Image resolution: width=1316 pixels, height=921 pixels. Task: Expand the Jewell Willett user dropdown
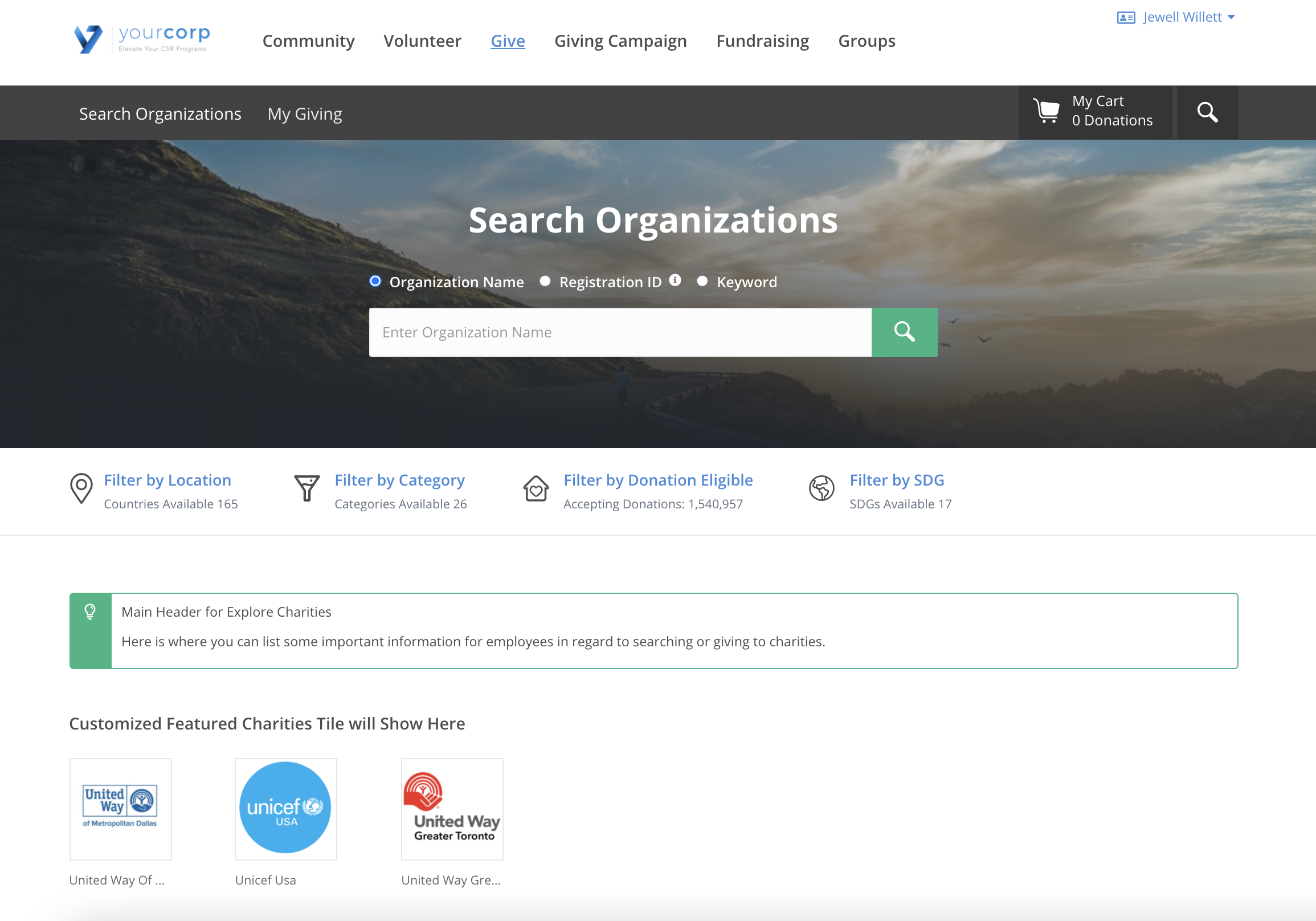(x=1182, y=17)
